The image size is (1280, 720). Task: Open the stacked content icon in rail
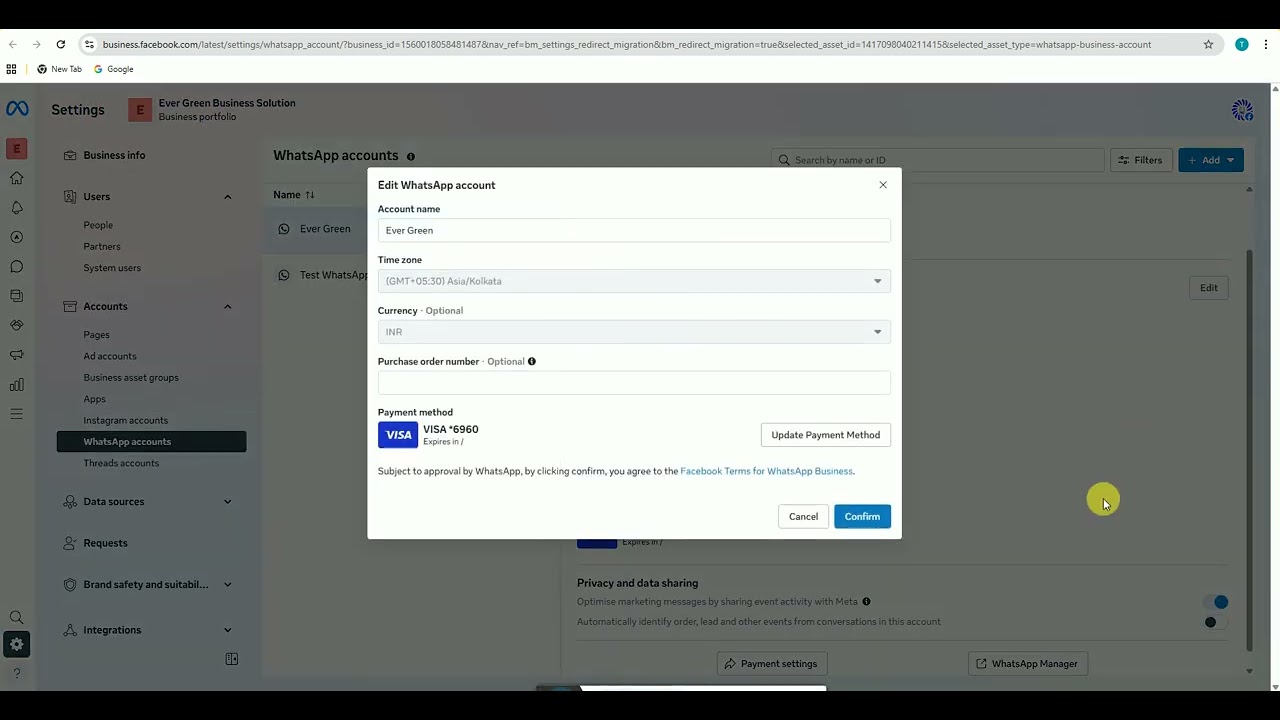(16, 296)
